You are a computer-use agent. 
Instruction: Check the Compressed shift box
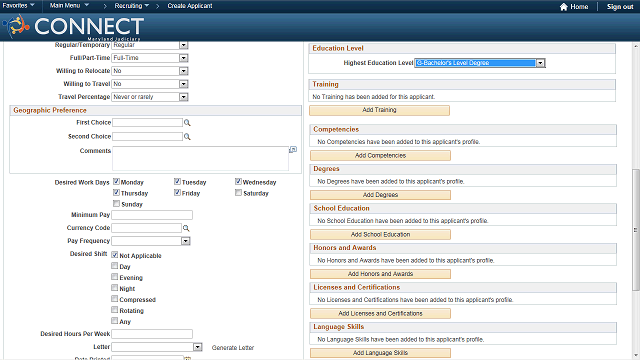pyautogui.click(x=115, y=299)
